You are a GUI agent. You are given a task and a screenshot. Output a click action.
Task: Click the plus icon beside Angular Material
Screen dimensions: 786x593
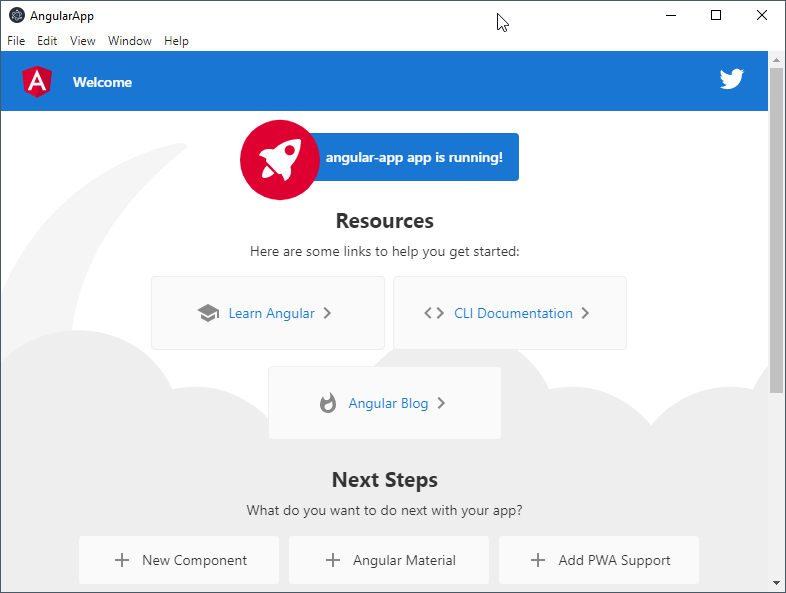[x=333, y=560]
